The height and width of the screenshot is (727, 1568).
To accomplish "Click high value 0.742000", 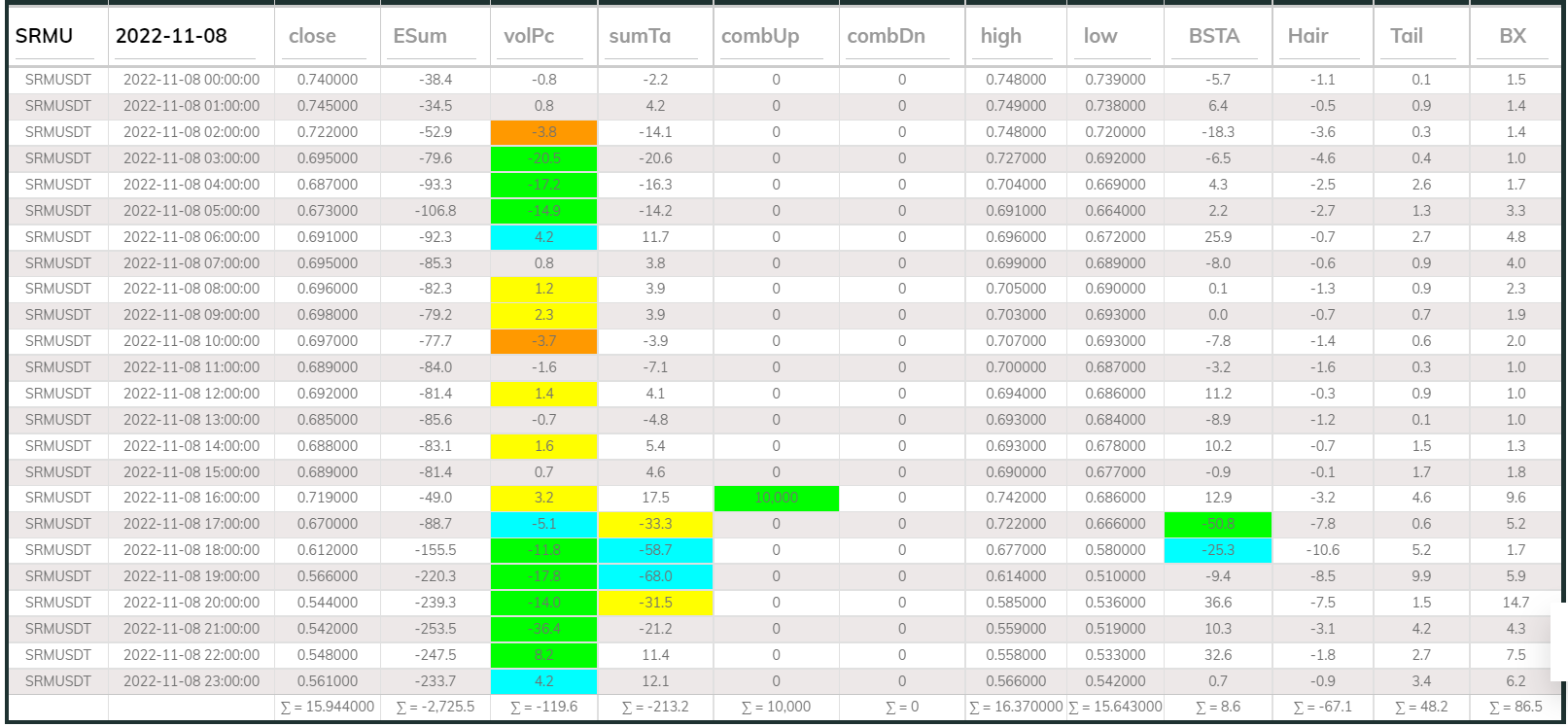I will coord(1016,498).
